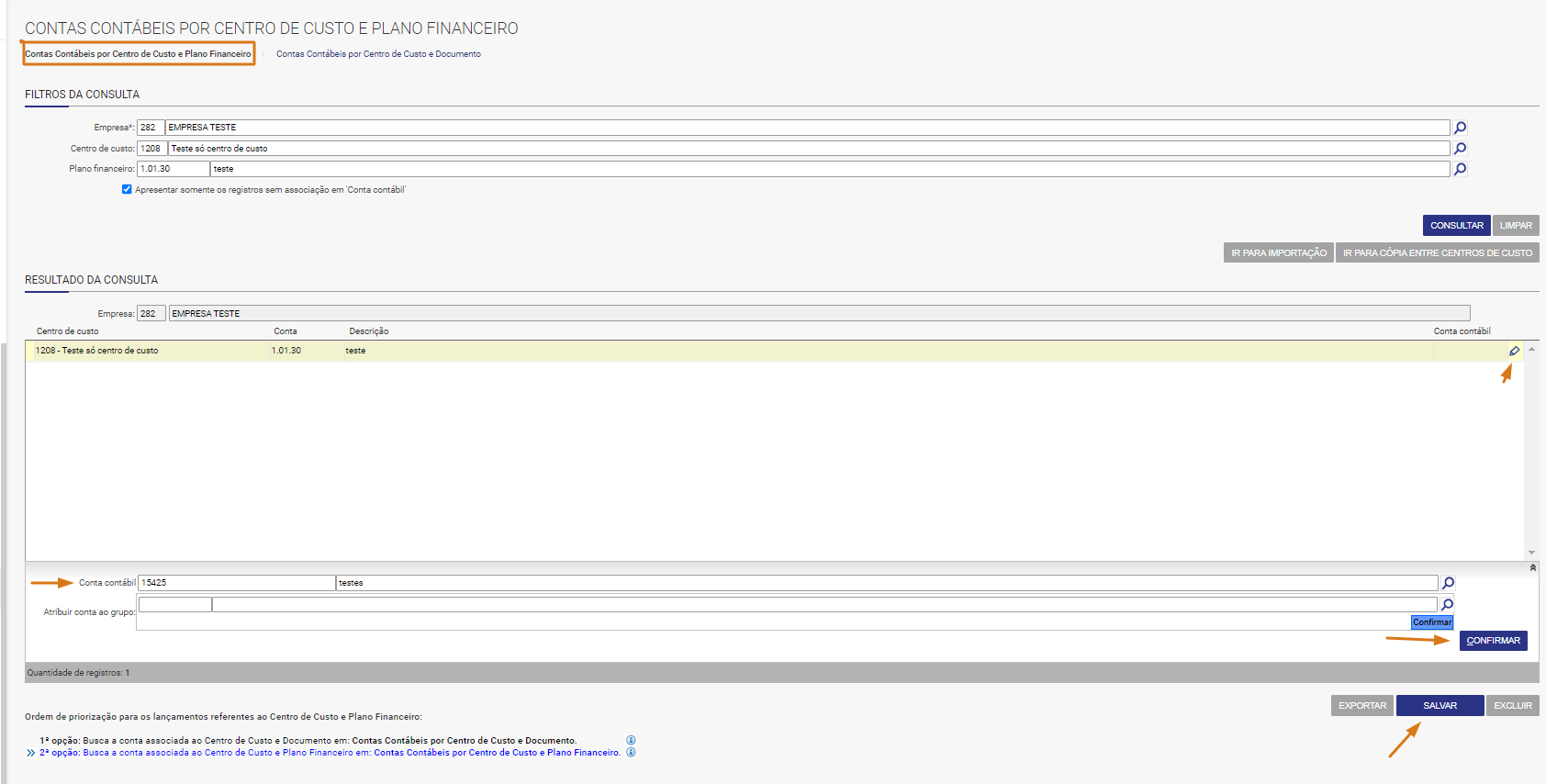
Task: Click the Centro de custo code field '1208'
Action: pos(152,148)
